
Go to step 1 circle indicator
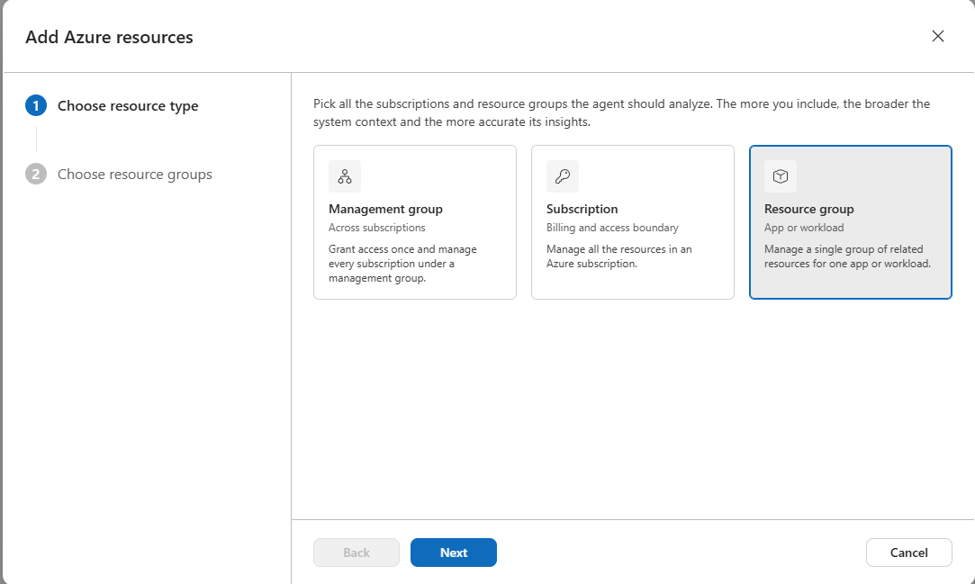(x=36, y=106)
